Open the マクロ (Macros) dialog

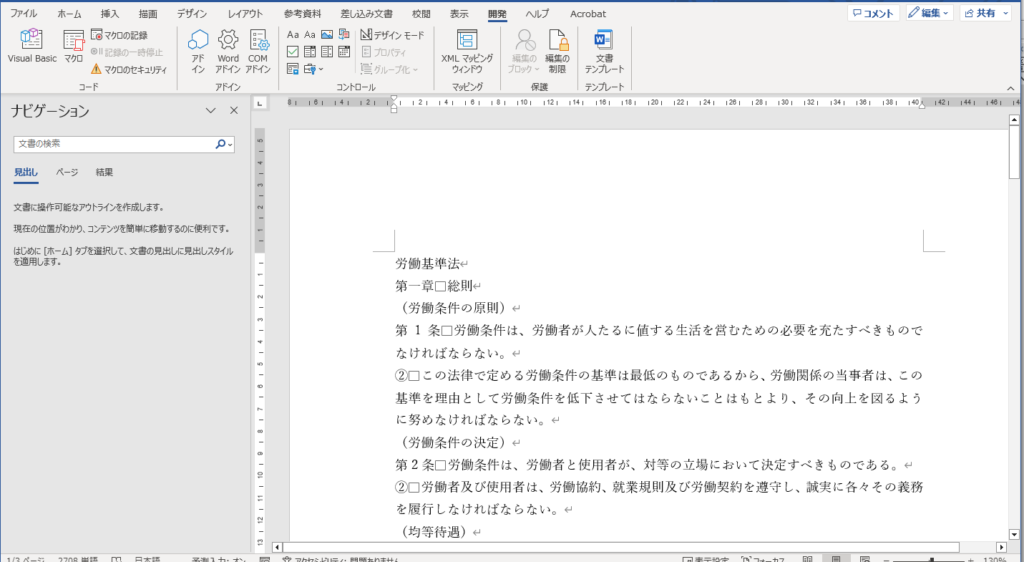tap(73, 47)
